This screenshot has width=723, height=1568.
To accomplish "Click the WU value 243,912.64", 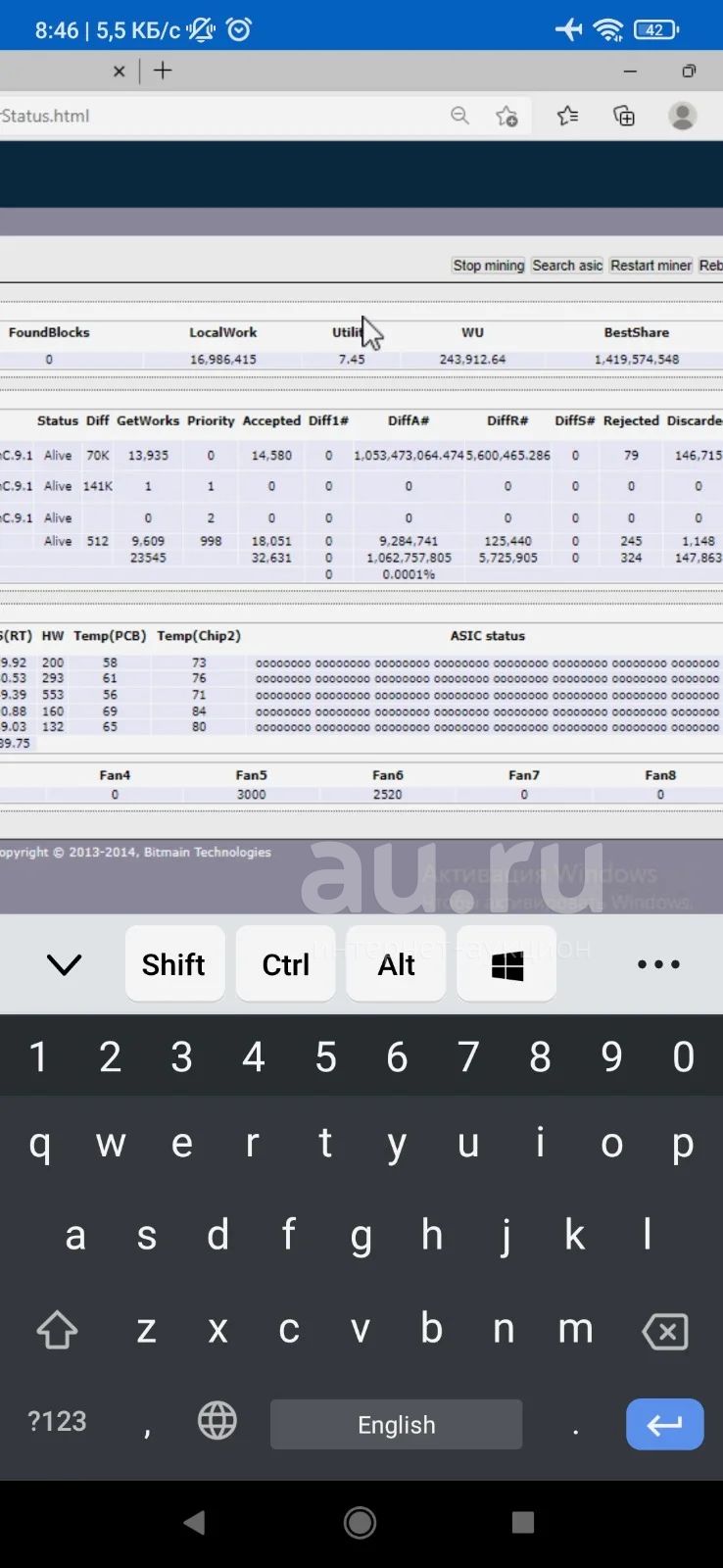I will pyautogui.click(x=472, y=360).
